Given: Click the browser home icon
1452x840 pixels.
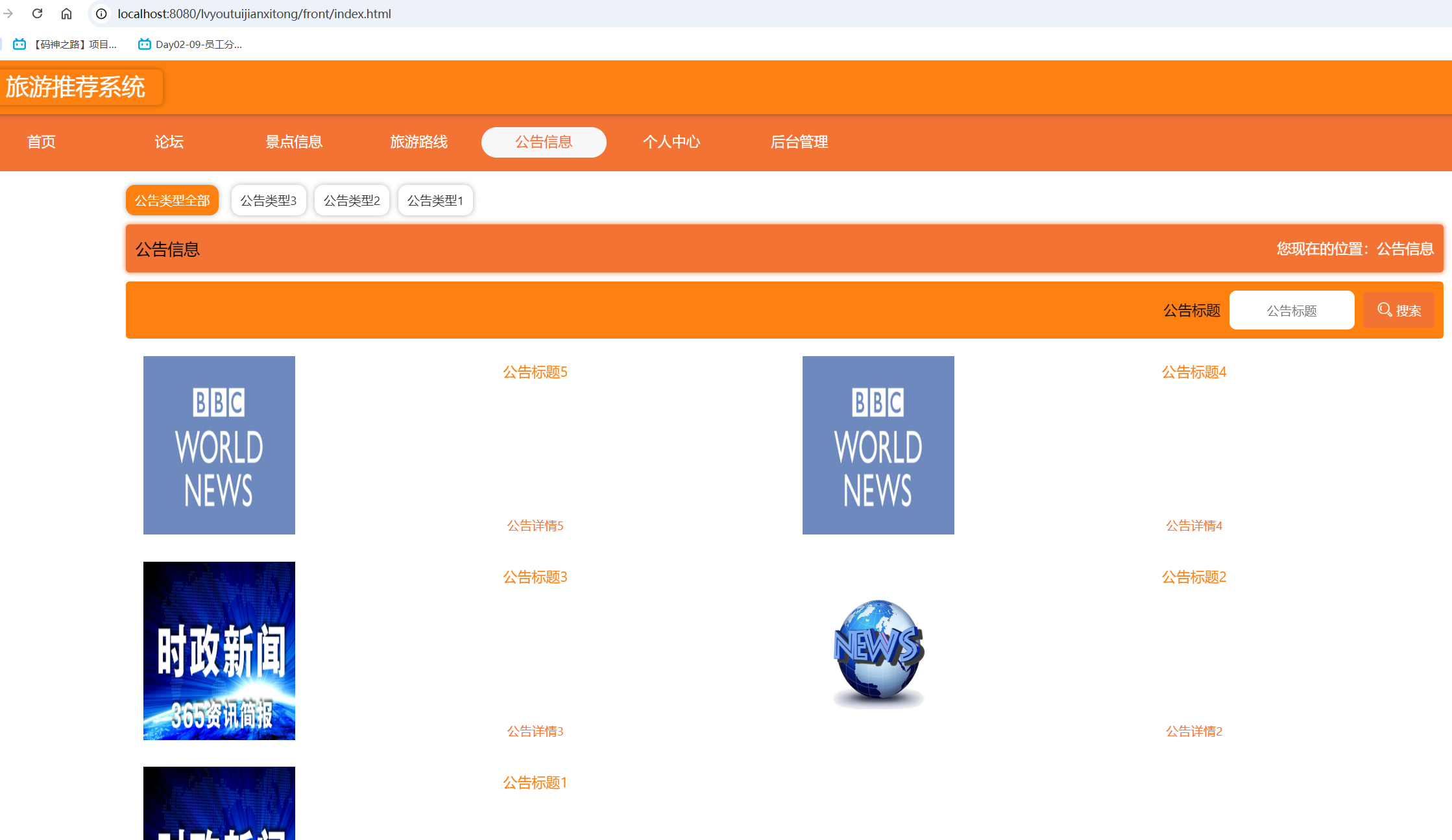Looking at the screenshot, I should tap(66, 14).
